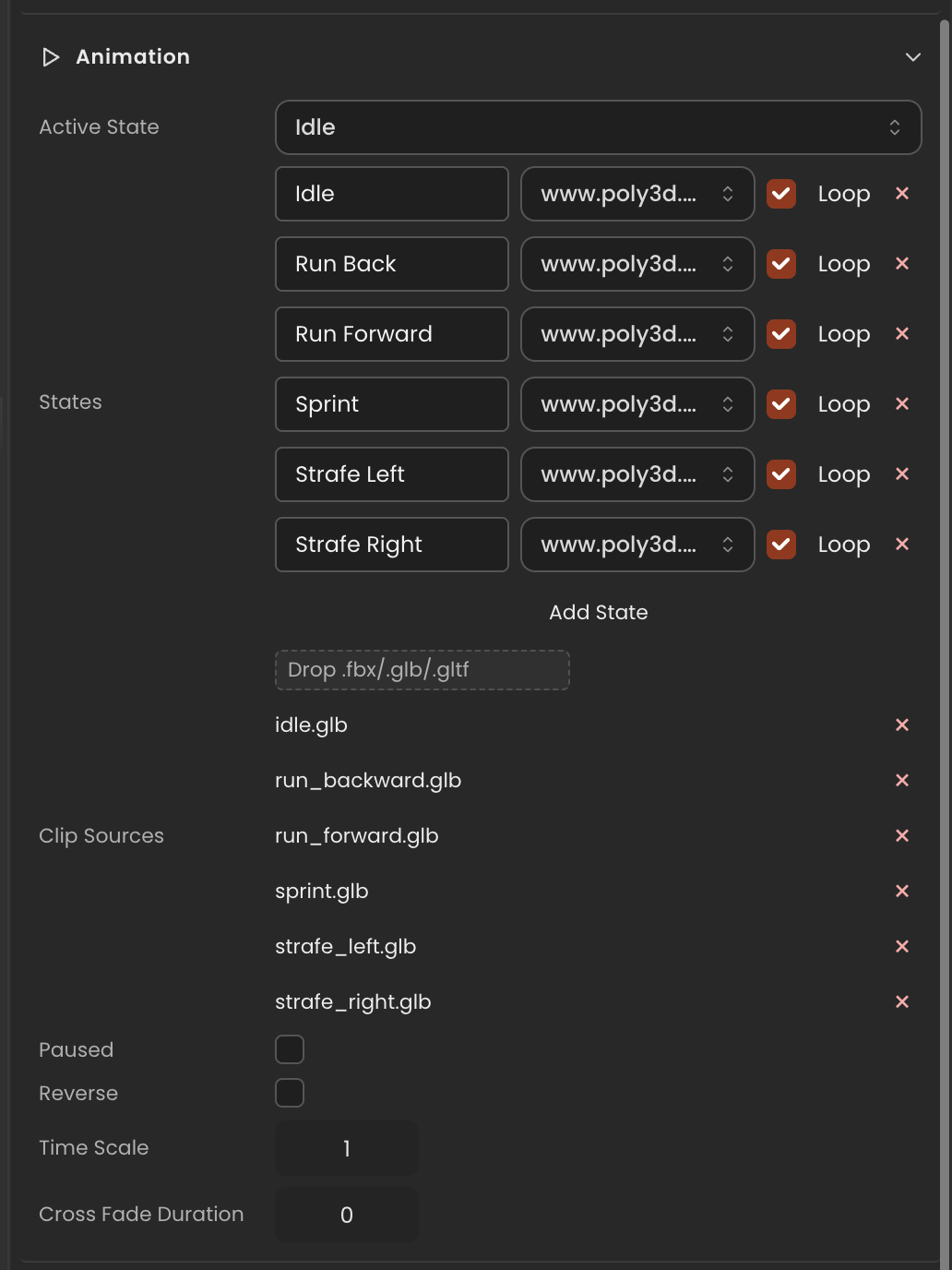Select the run_forward.glb file name
952x1270 pixels.
357,836
